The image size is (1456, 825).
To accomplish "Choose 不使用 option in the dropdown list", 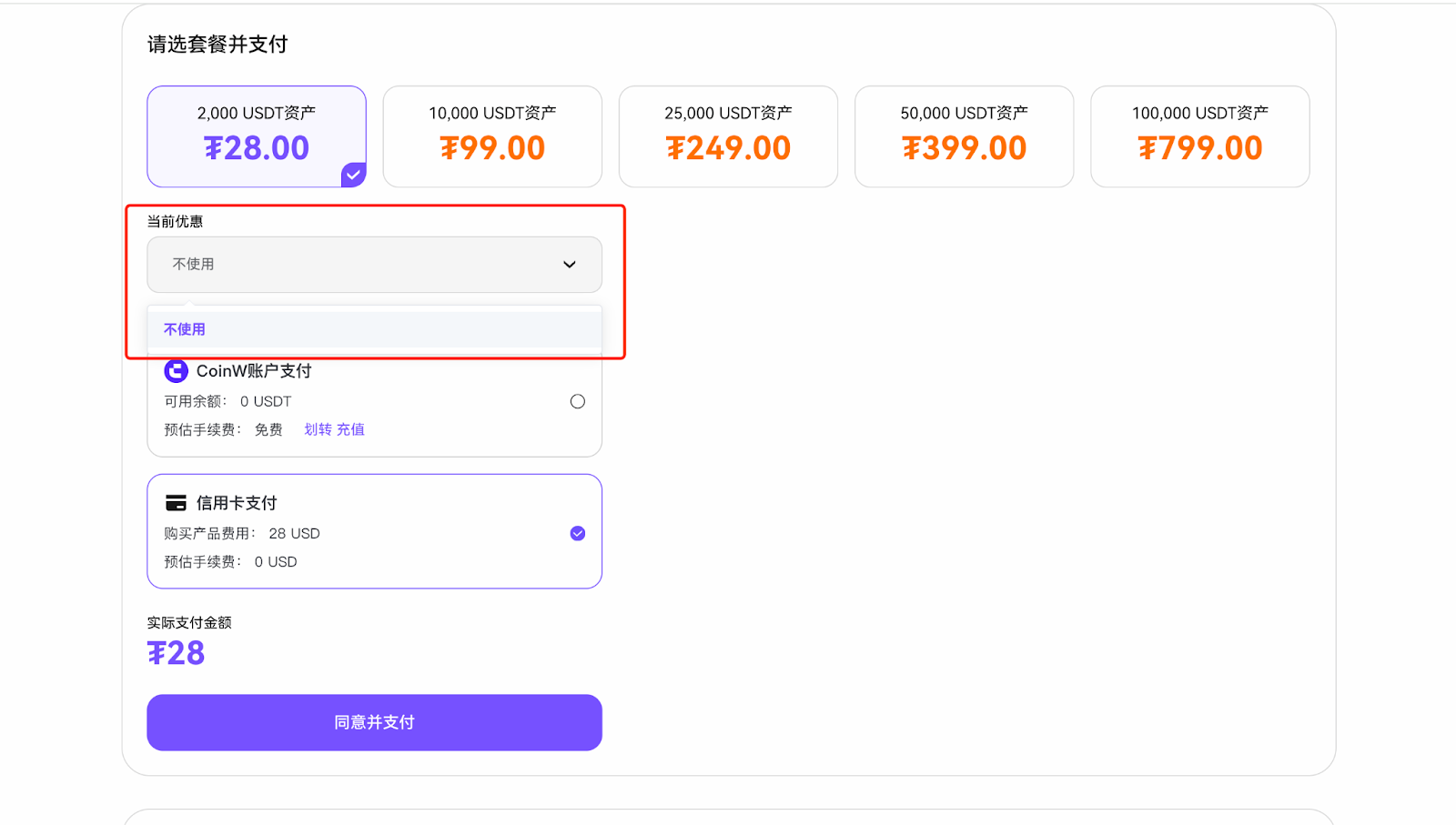I will 185,329.
